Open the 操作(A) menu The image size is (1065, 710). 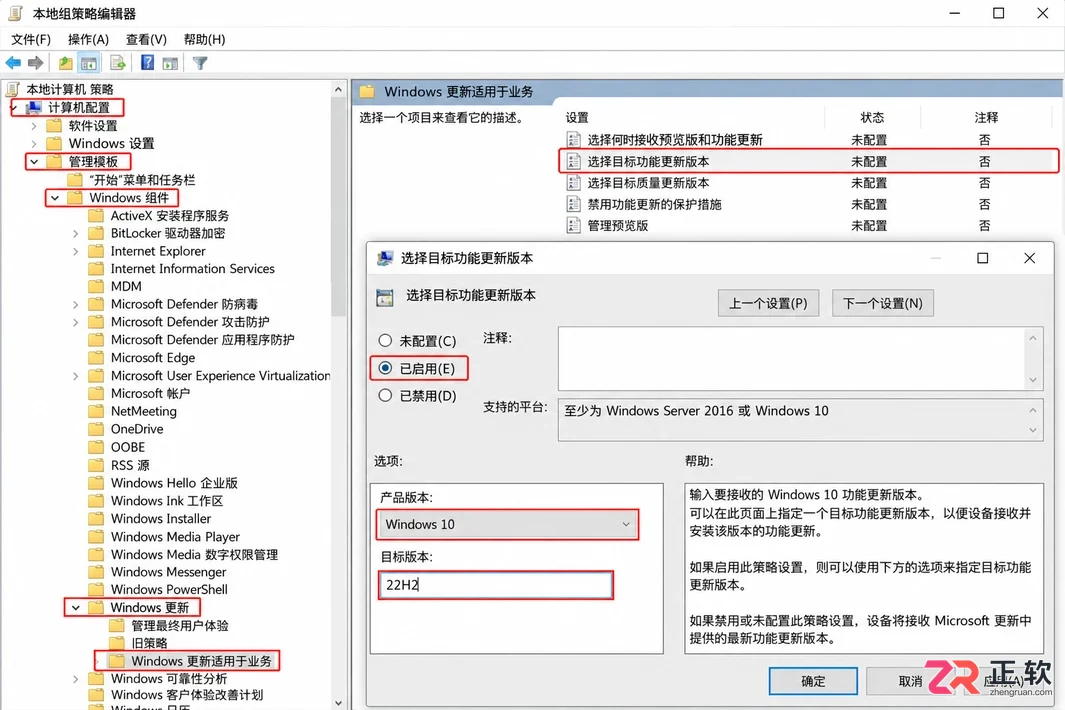pos(88,39)
